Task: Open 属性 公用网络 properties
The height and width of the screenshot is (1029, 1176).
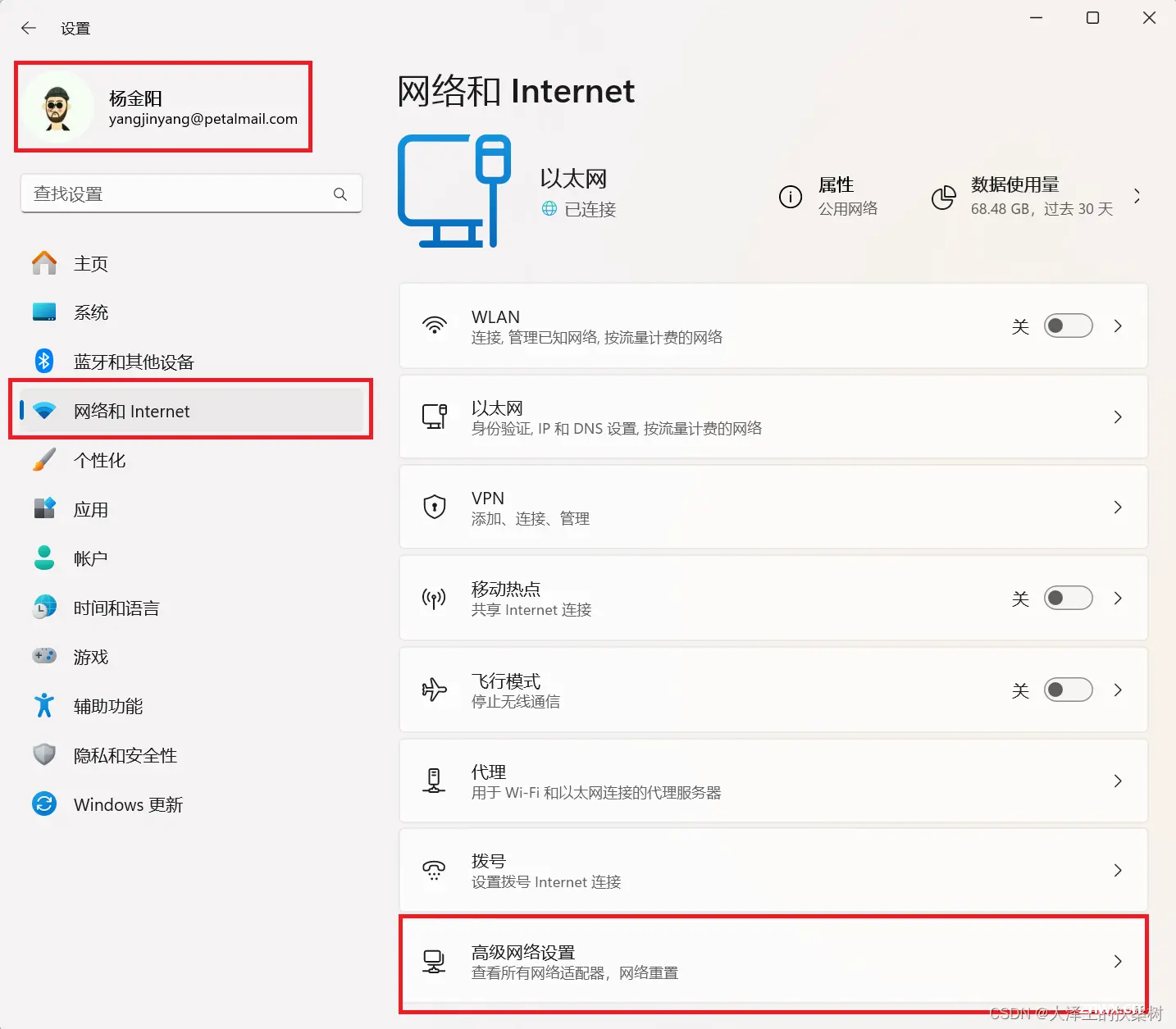Action: pyautogui.click(x=828, y=197)
